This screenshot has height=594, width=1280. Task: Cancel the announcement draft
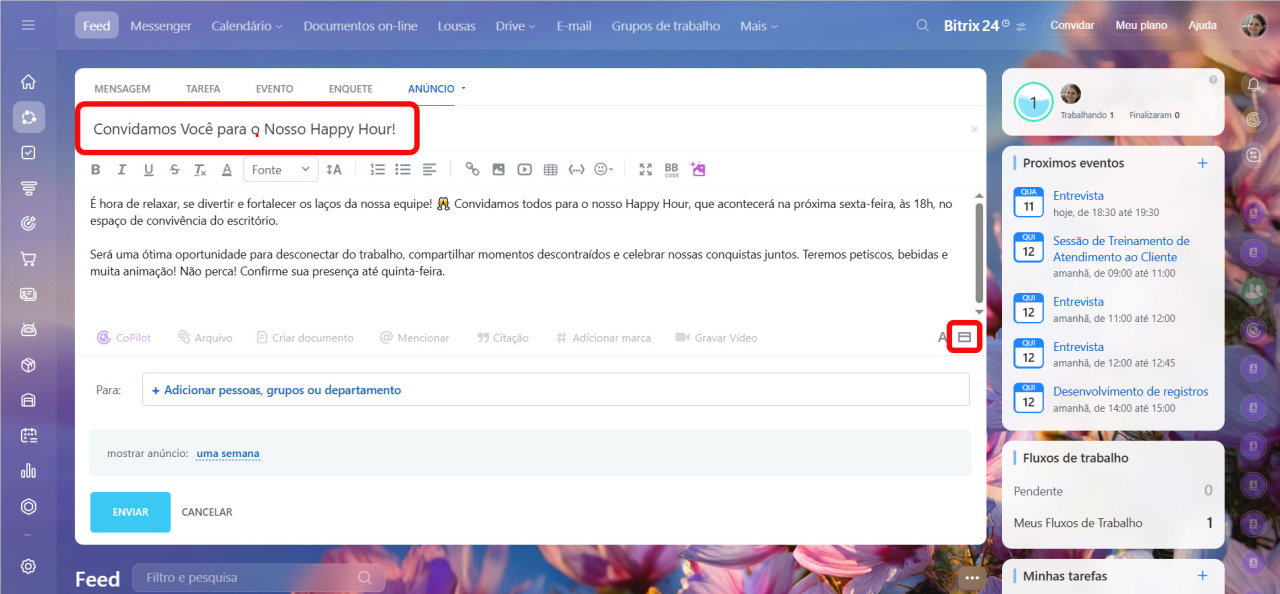tap(207, 512)
